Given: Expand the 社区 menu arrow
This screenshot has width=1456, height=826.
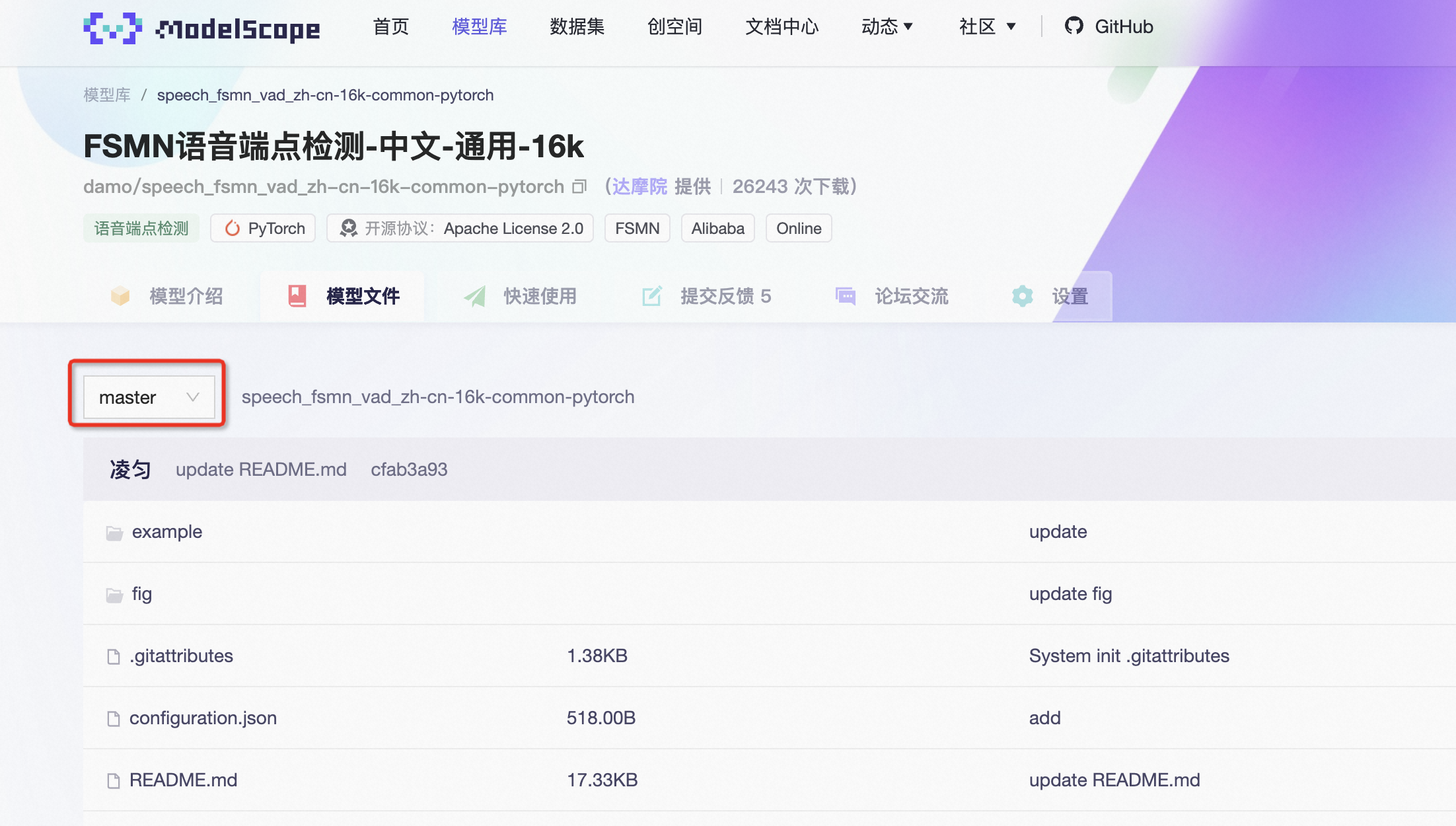Looking at the screenshot, I should pos(1011,26).
